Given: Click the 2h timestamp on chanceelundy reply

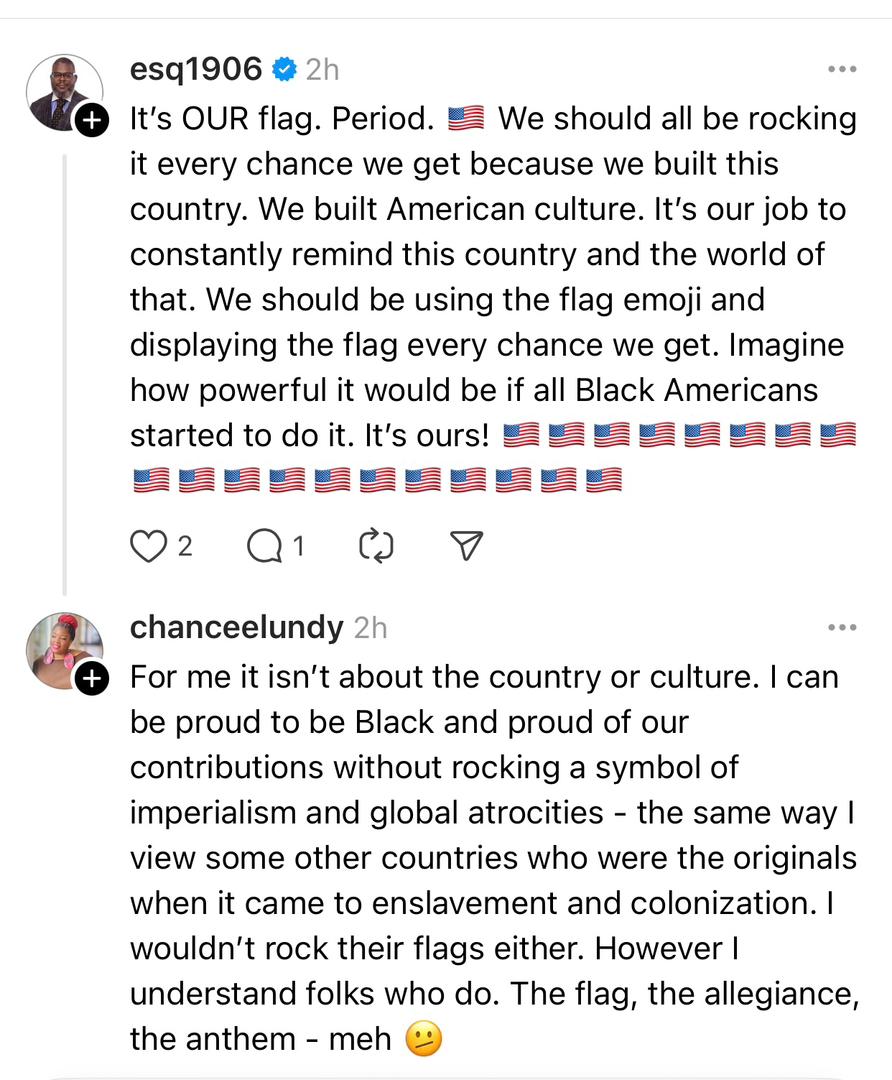Looking at the screenshot, I should pyautogui.click(x=370, y=628).
